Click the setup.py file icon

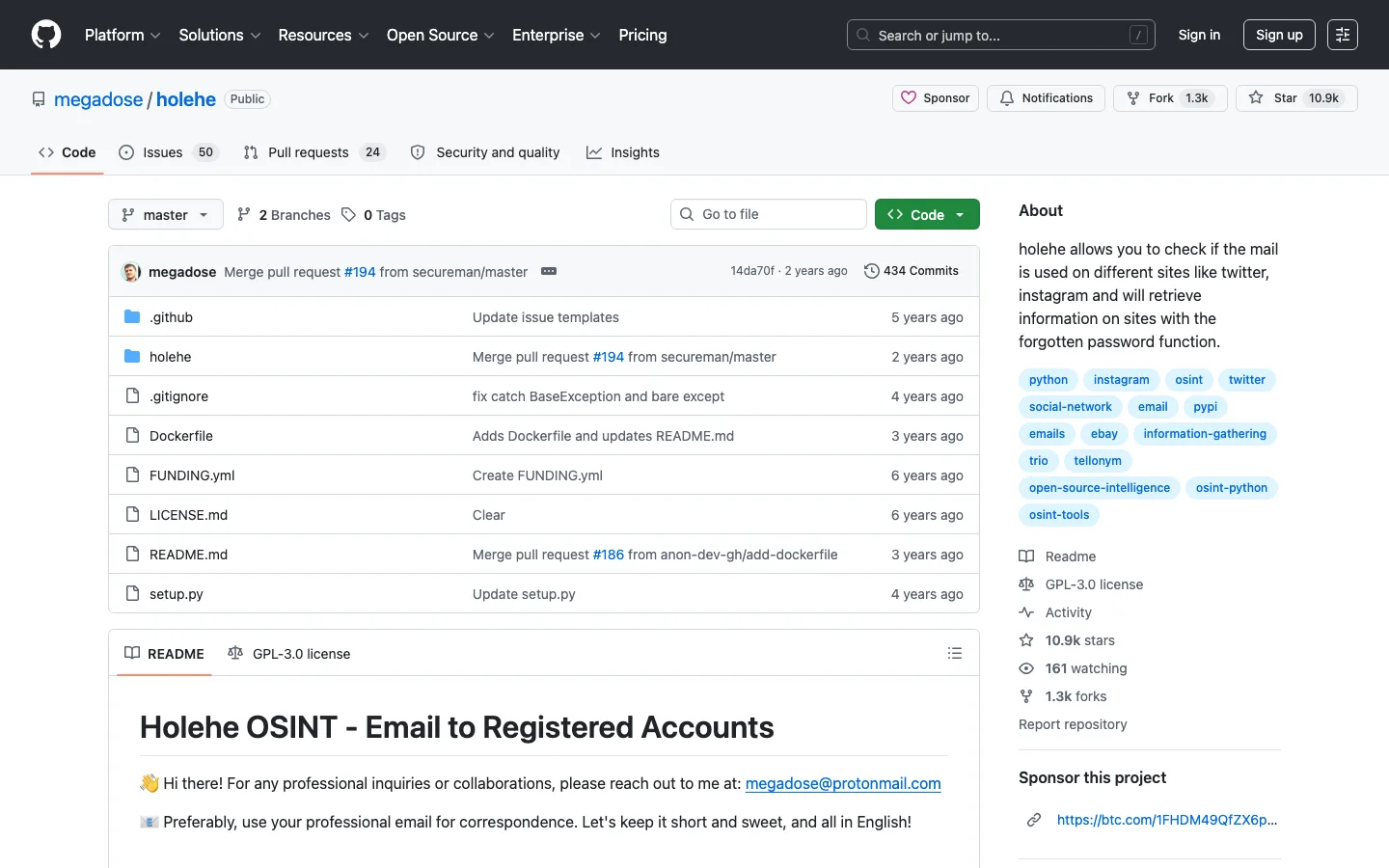pyautogui.click(x=132, y=594)
